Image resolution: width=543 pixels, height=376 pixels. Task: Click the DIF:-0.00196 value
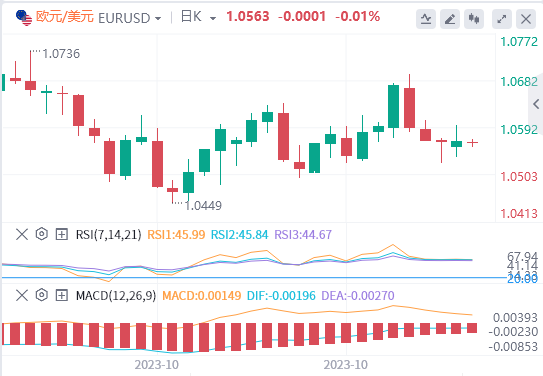[x=281, y=296]
